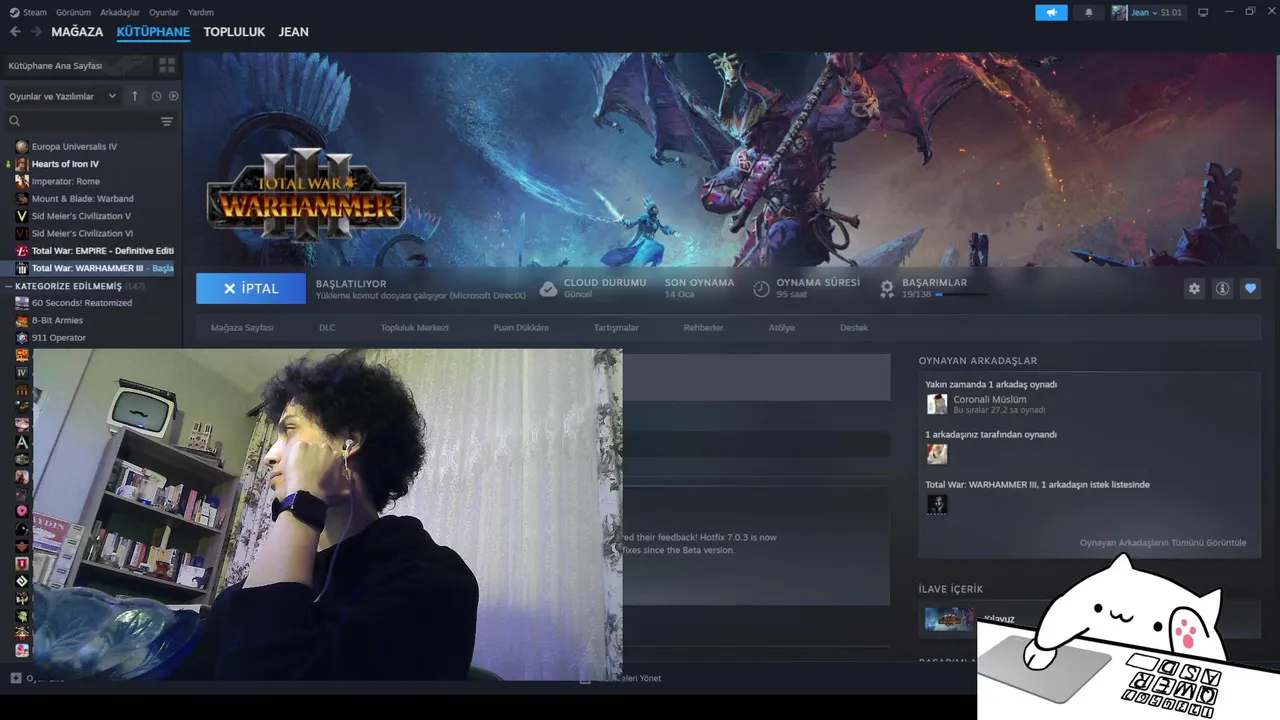
Task: Open the notifications bell
Action: tap(1089, 12)
